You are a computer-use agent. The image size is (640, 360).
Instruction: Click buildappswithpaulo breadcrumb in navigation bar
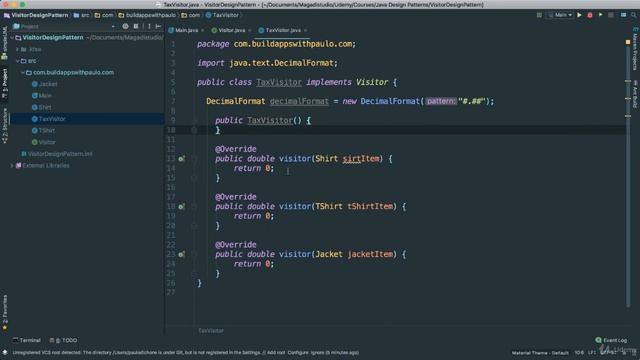pos(147,15)
